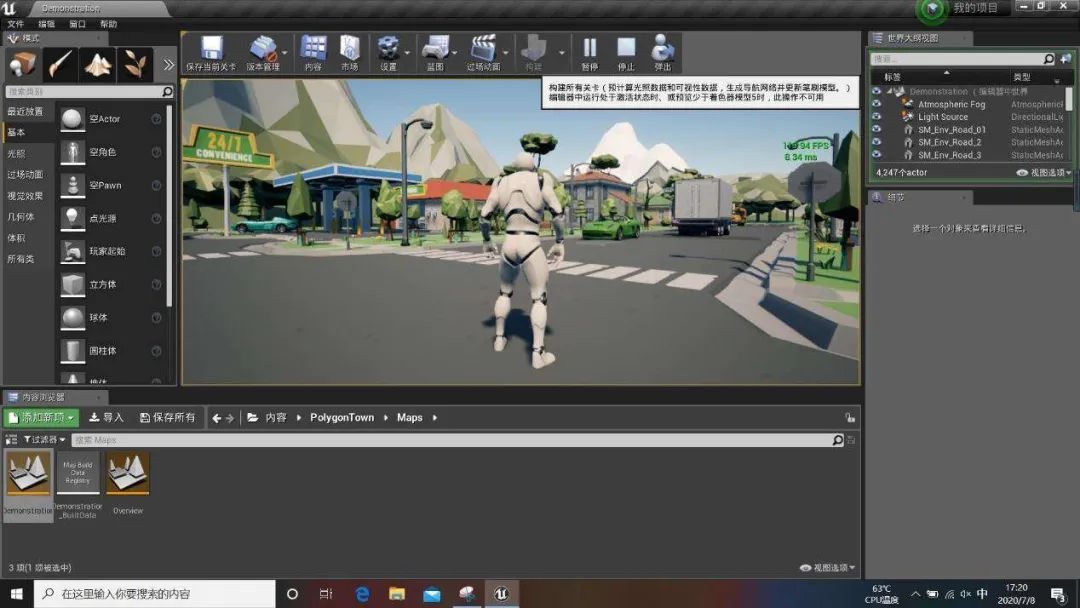
Task: Activate the Landscape mountain mode
Action: click(97, 65)
